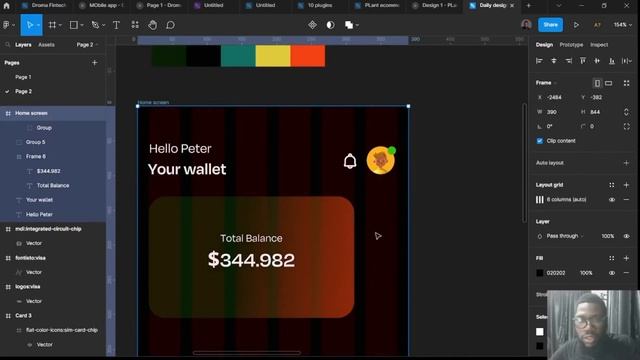640x360 pixels.
Task: Open the Figma main menu icon
Action: (6, 25)
